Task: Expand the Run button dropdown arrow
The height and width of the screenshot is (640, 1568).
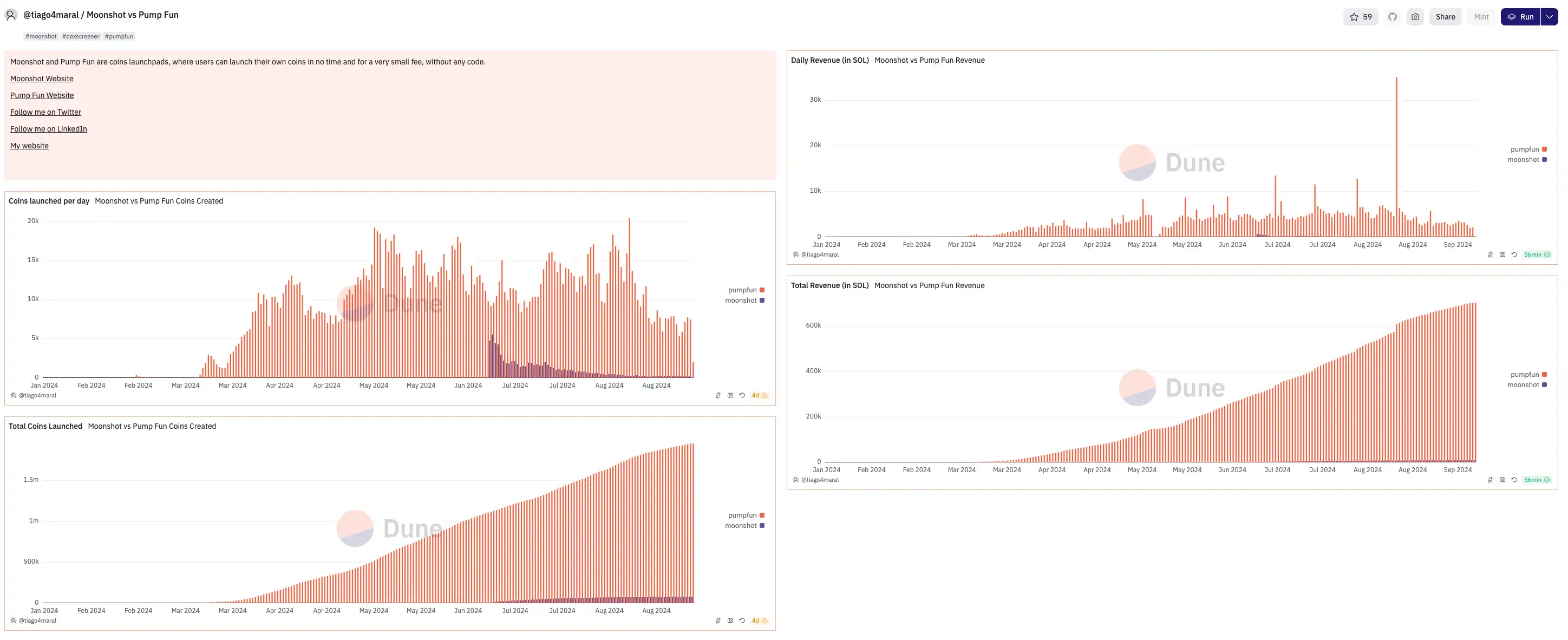Action: [x=1549, y=17]
